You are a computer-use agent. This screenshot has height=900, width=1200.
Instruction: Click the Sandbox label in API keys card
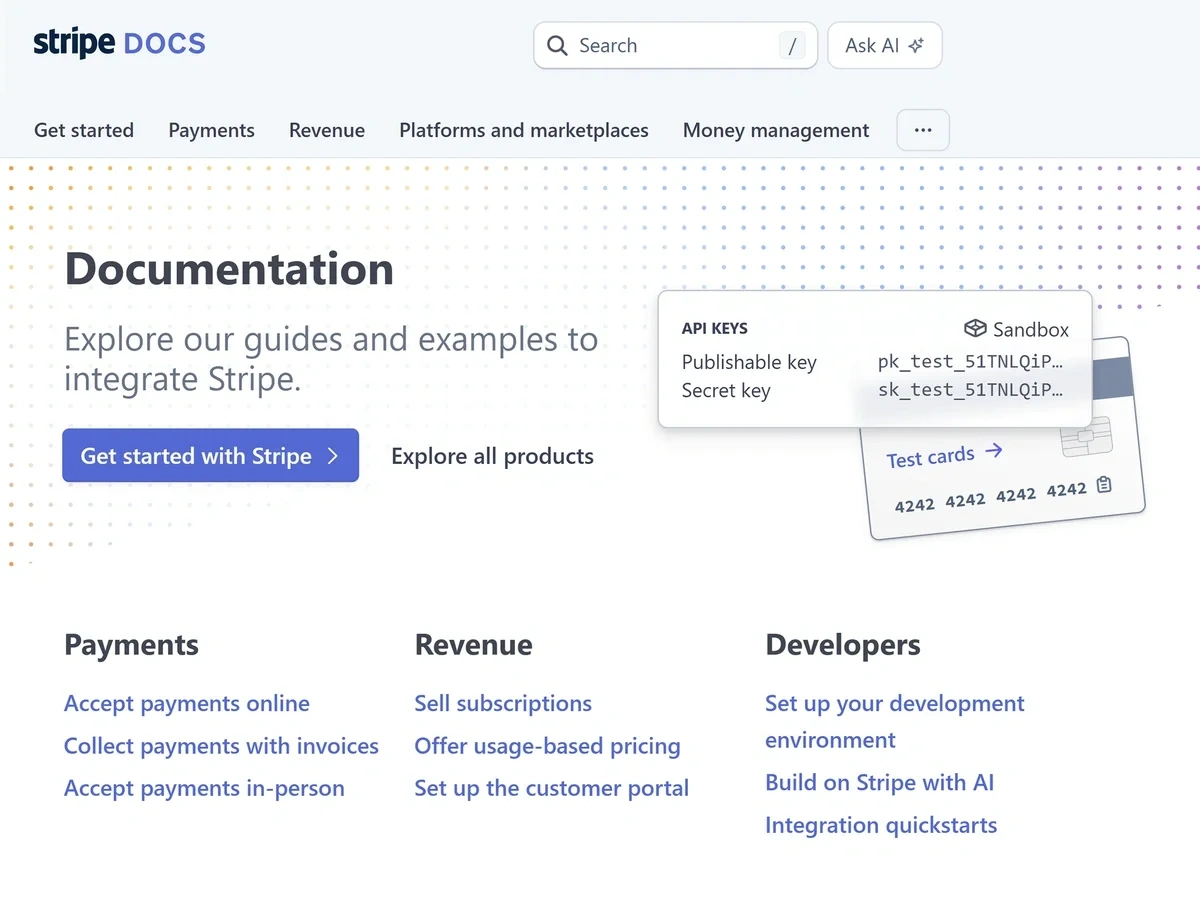[x=1031, y=329]
